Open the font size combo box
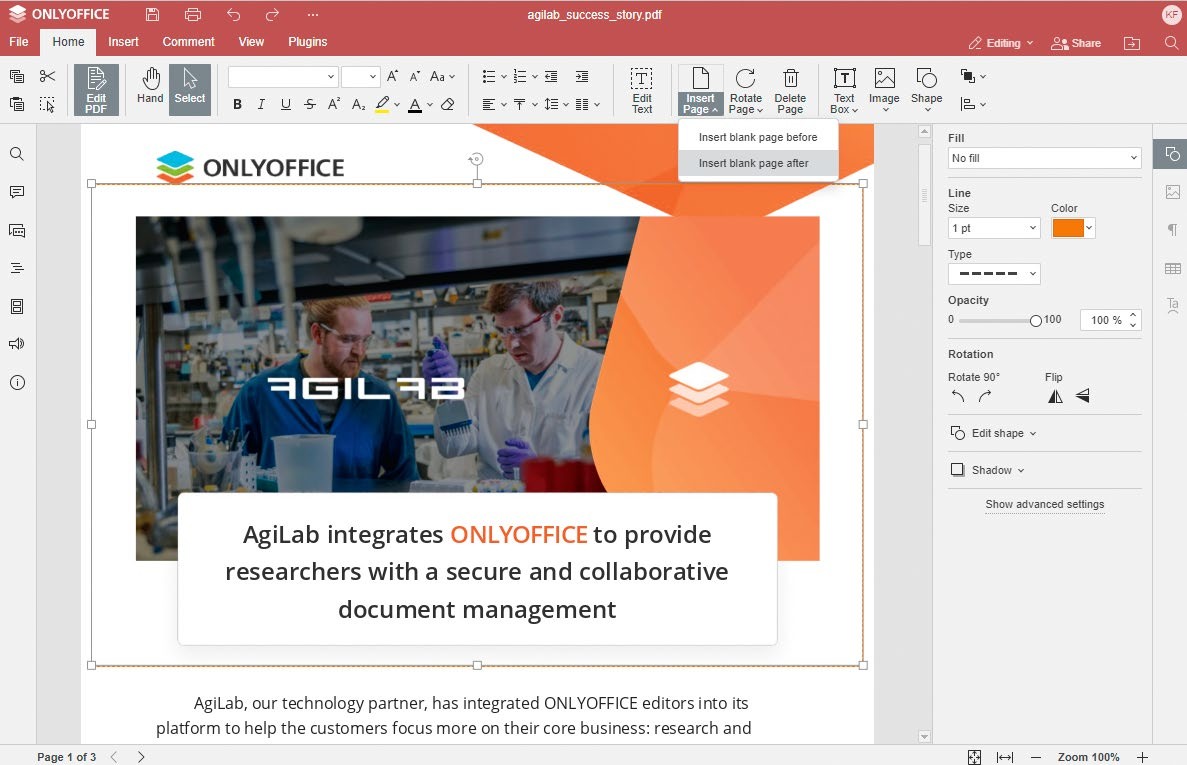 [360, 76]
